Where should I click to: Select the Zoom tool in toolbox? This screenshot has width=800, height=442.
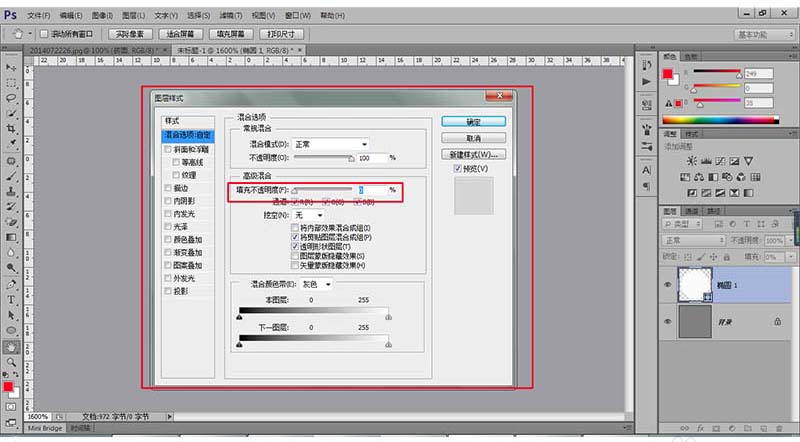tap(11, 362)
